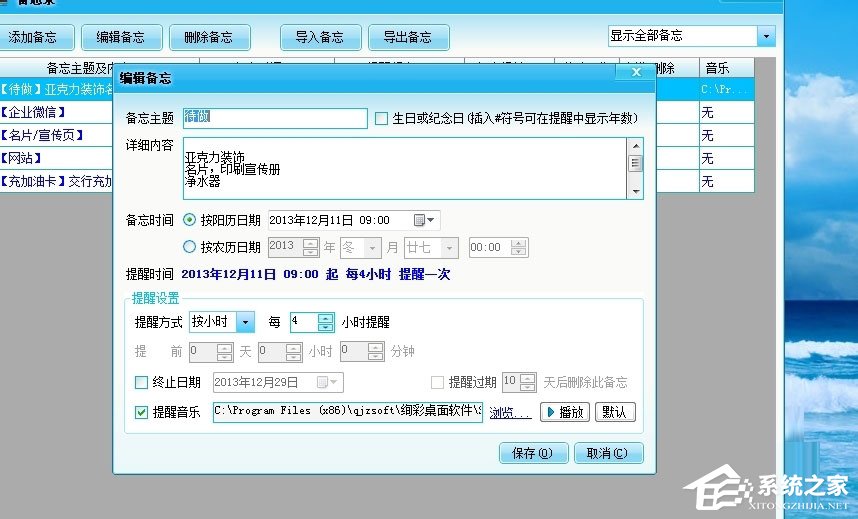Increase the hourly reminder interval spinner
Screen dimensions: 858x519
pyautogui.click(x=325, y=317)
